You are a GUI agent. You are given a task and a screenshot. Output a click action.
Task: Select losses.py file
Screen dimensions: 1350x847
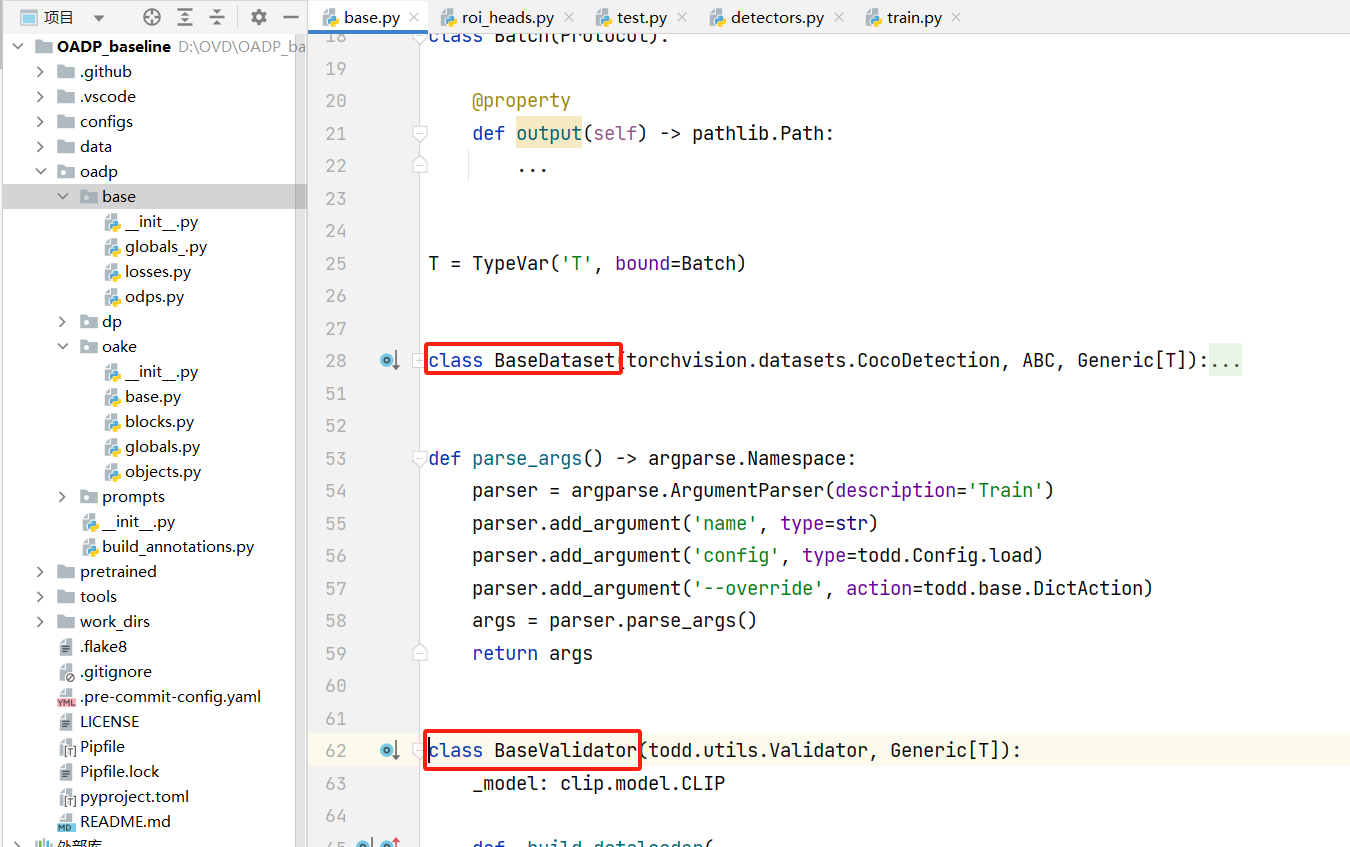(x=158, y=272)
